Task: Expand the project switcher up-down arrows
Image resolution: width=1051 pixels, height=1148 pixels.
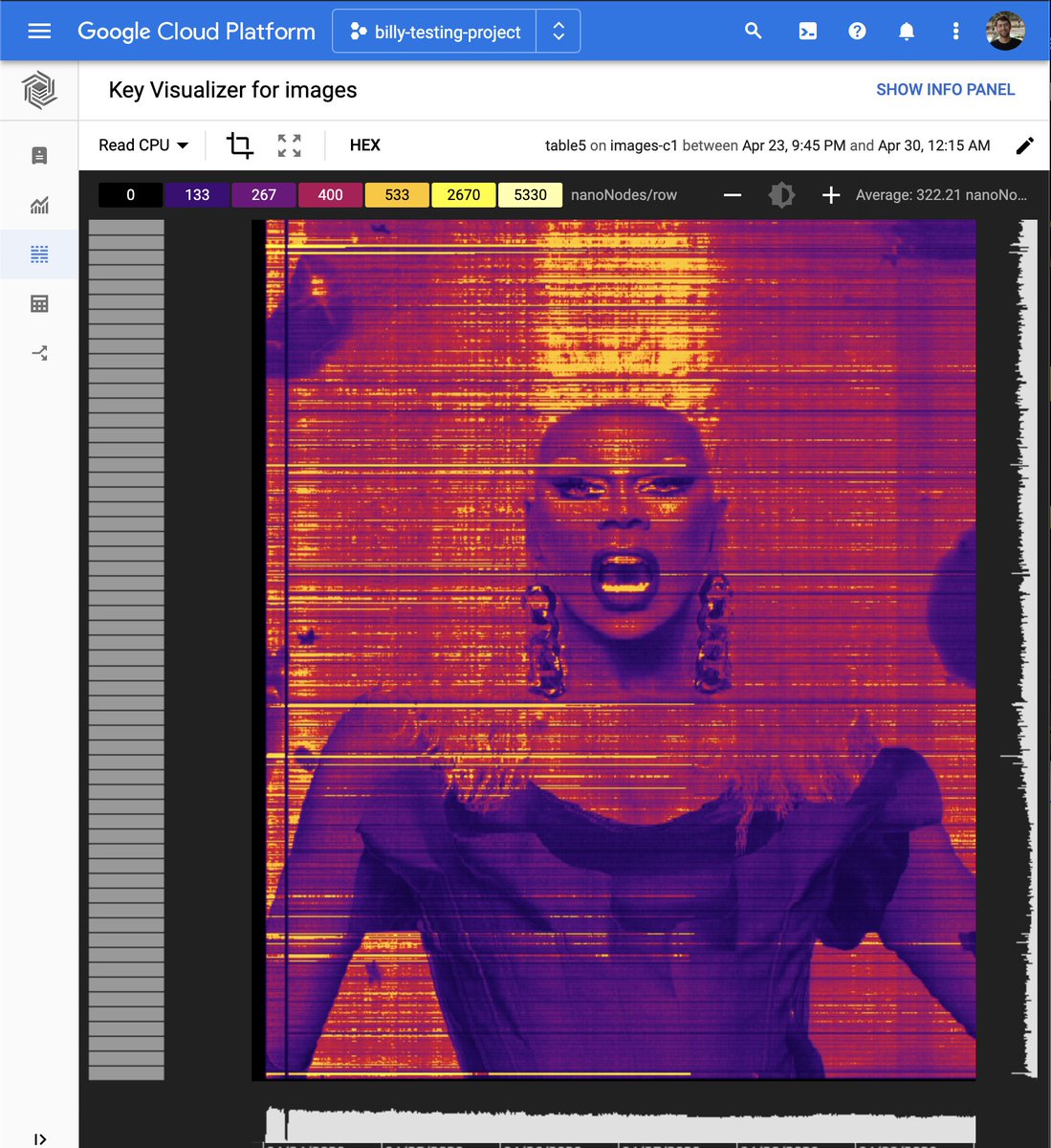Action: click(558, 32)
